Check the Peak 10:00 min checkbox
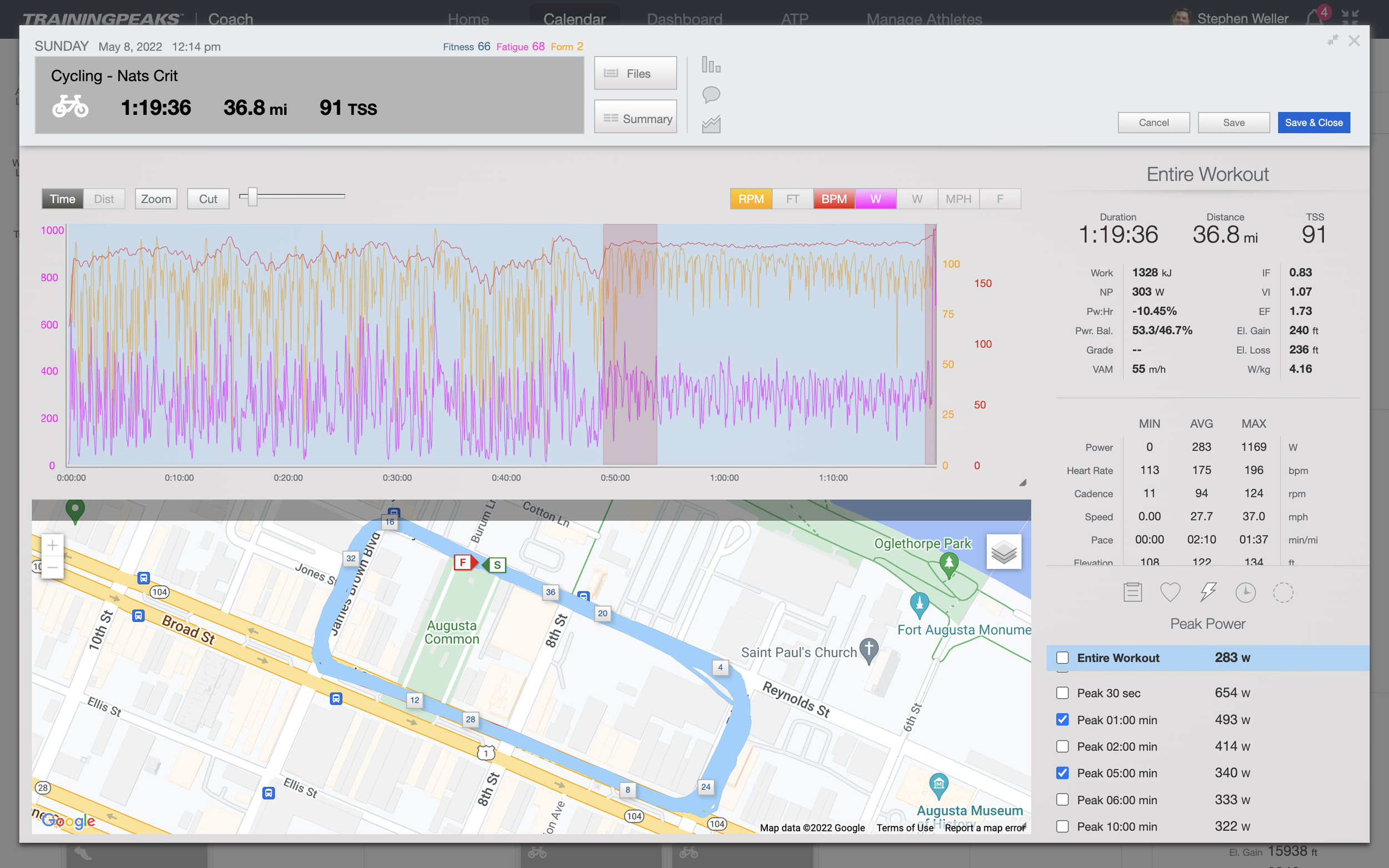 [1062, 826]
